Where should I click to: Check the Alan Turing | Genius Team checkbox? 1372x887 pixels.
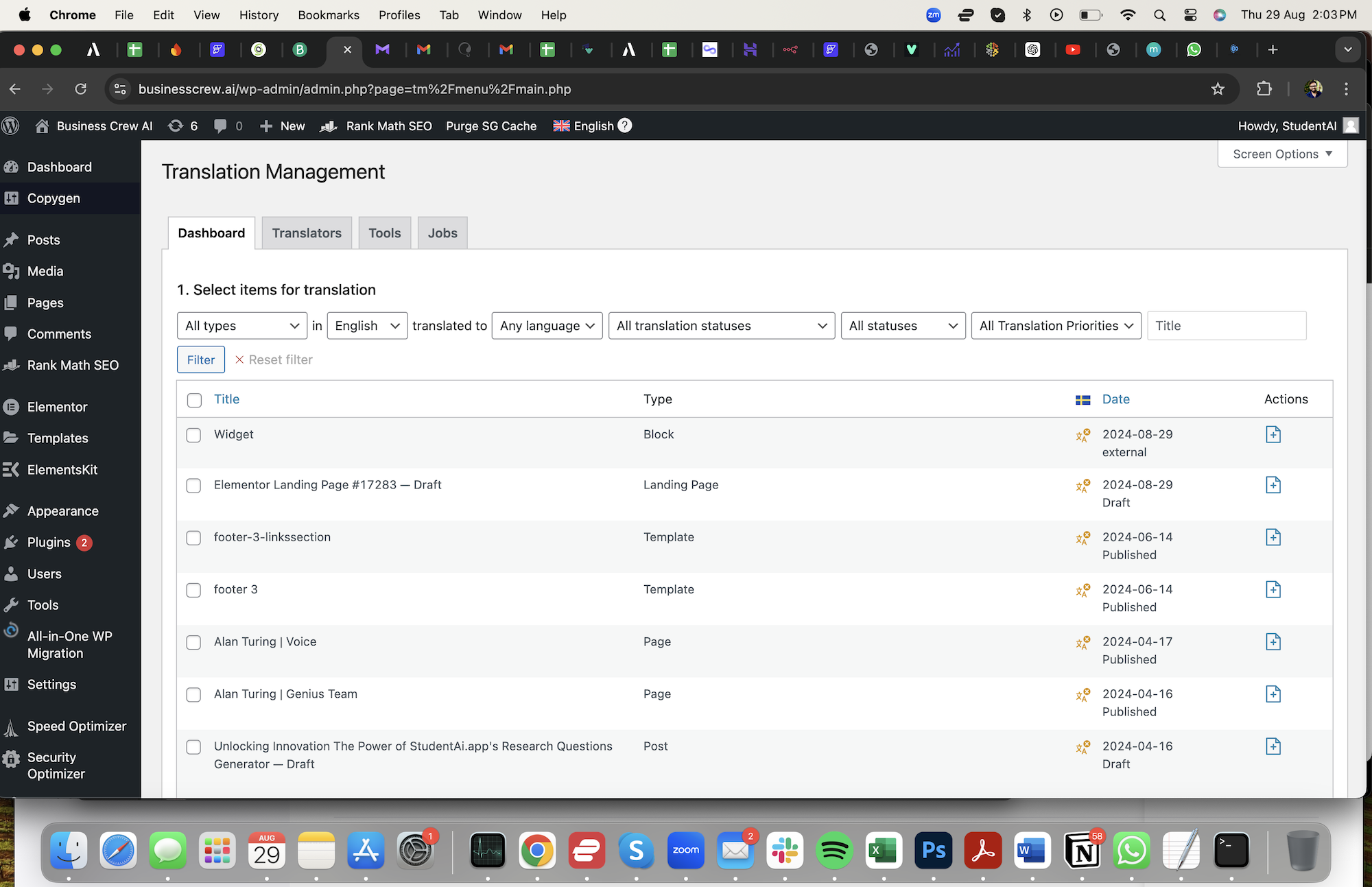point(193,694)
